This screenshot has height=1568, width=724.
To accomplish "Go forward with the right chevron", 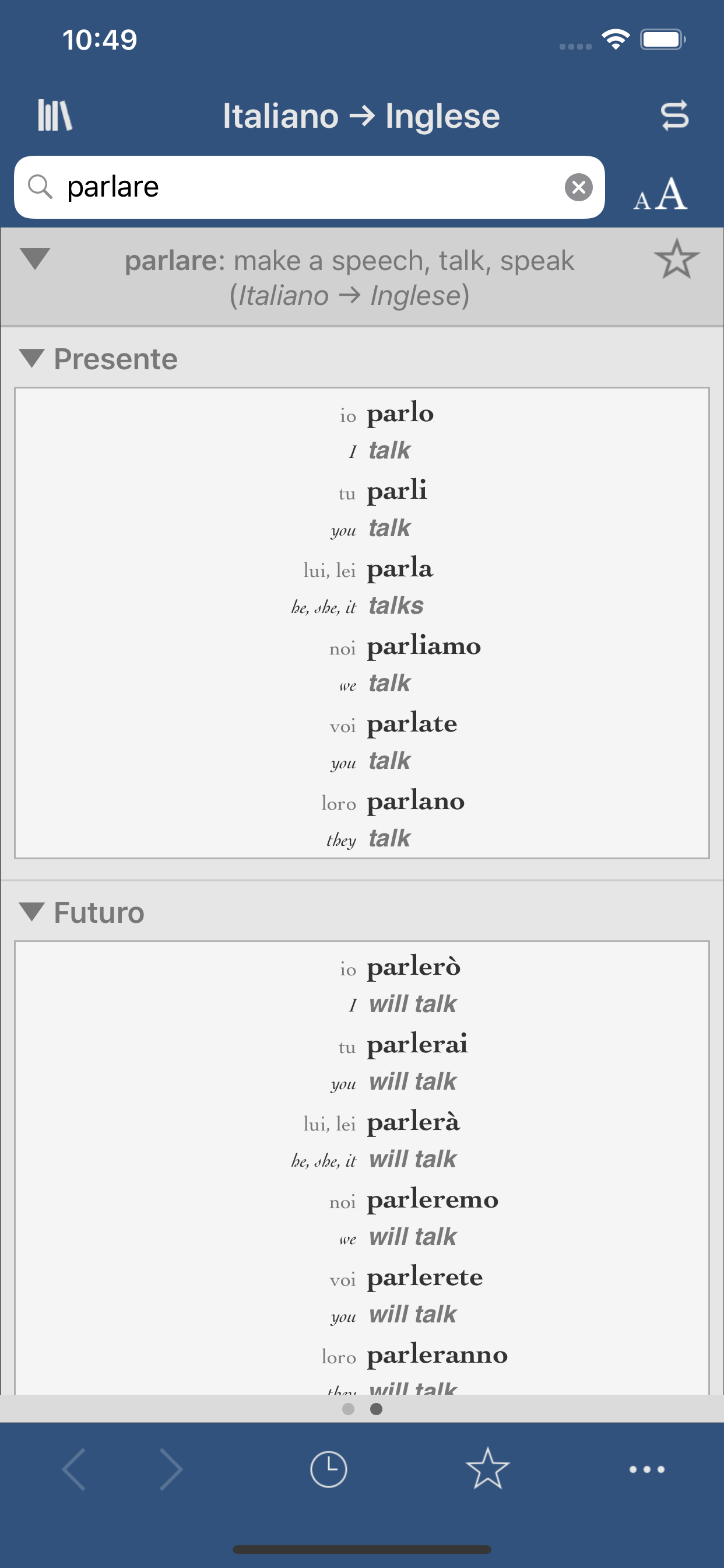I will click(170, 1469).
